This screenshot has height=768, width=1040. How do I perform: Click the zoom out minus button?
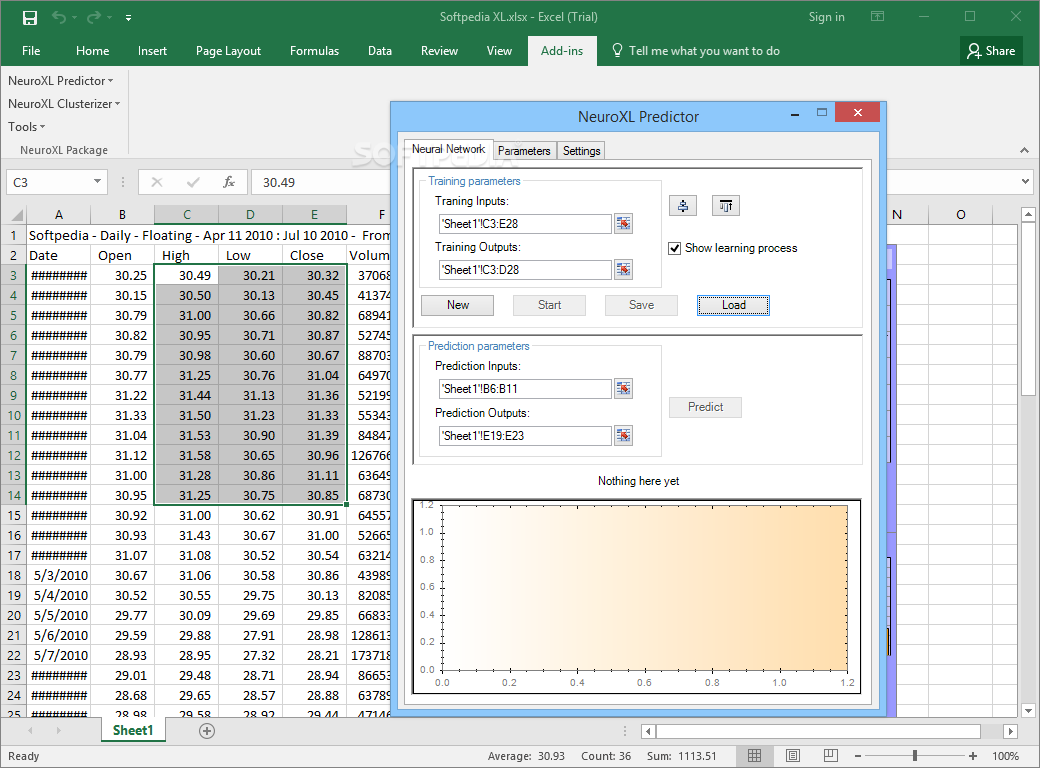click(x=858, y=756)
